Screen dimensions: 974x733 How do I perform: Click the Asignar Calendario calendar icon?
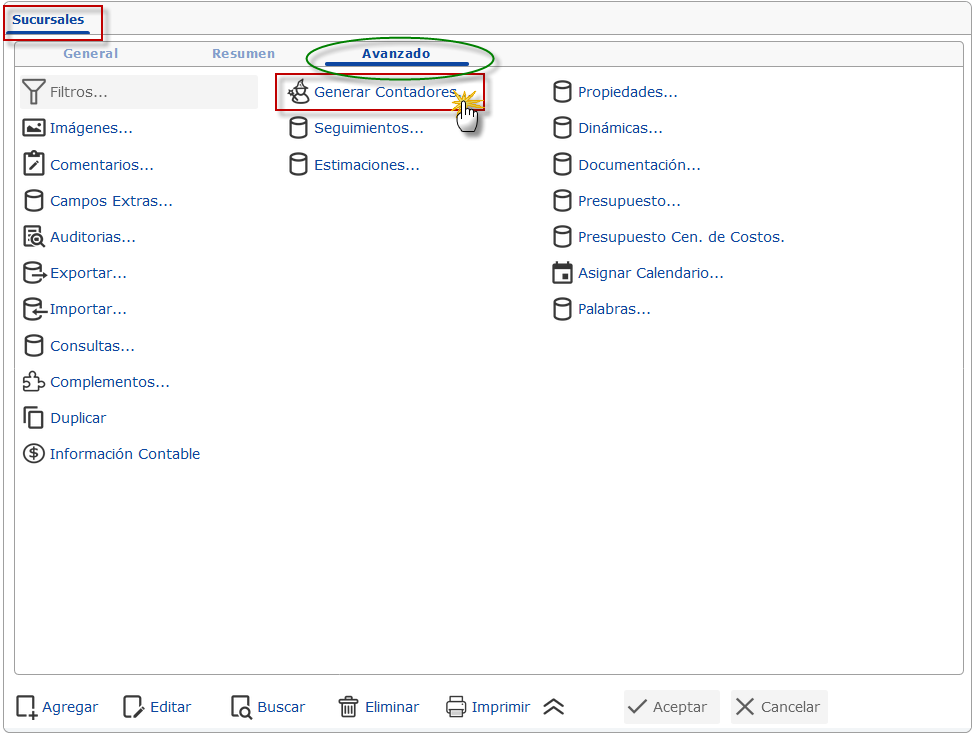tap(562, 273)
